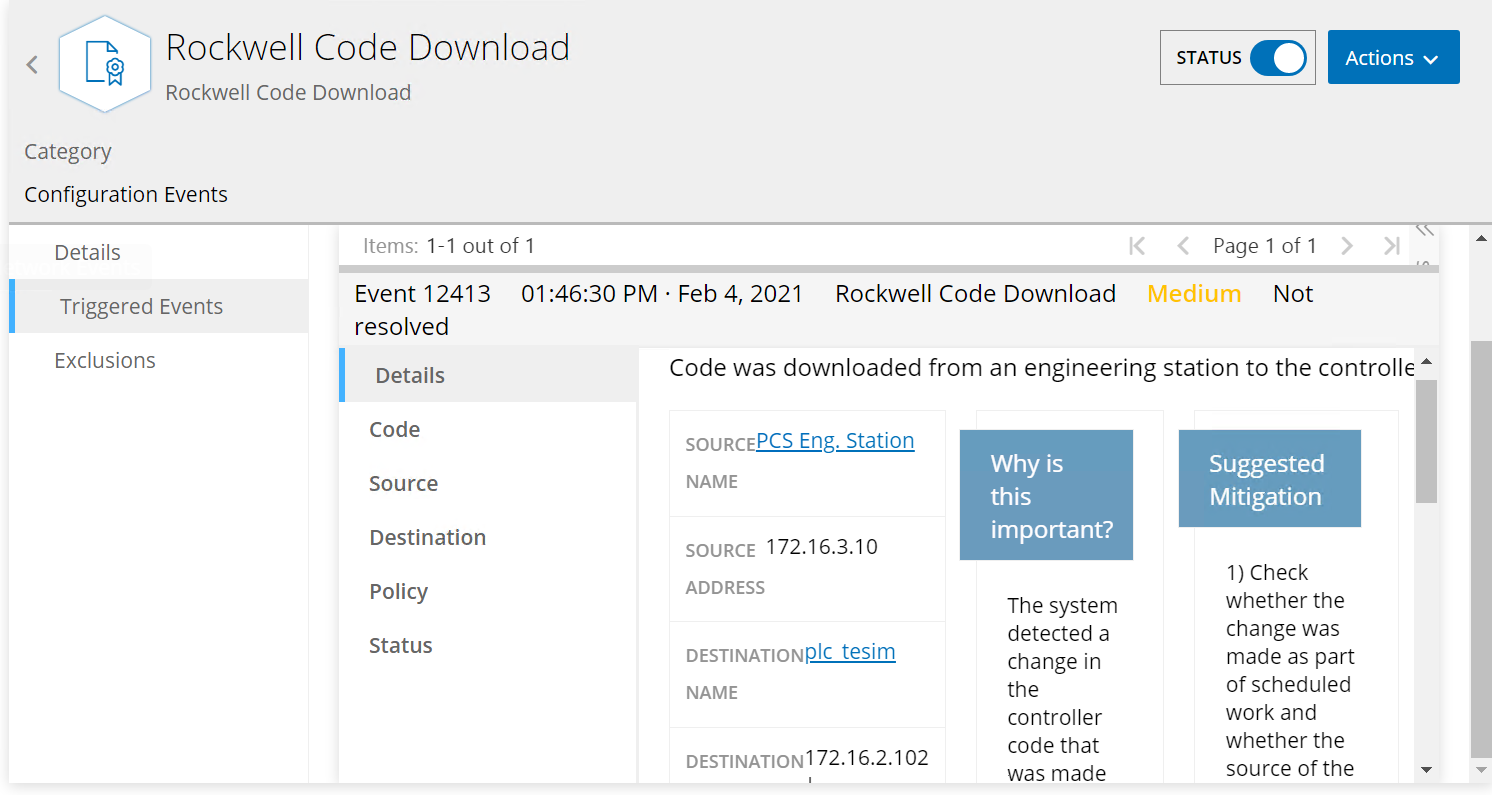Click event details scrollbar thumb
The height and width of the screenshot is (795, 1492).
tap(1427, 440)
